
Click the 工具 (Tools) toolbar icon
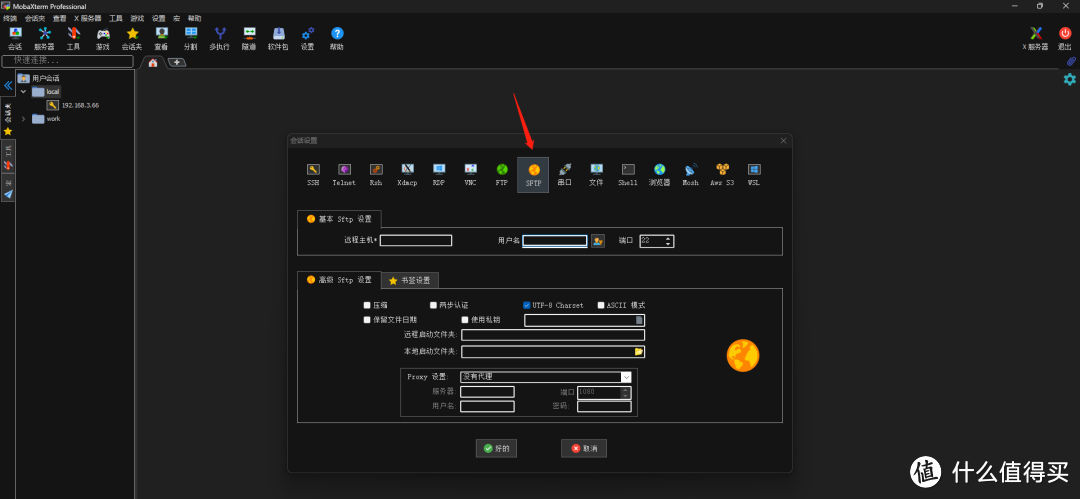click(74, 39)
